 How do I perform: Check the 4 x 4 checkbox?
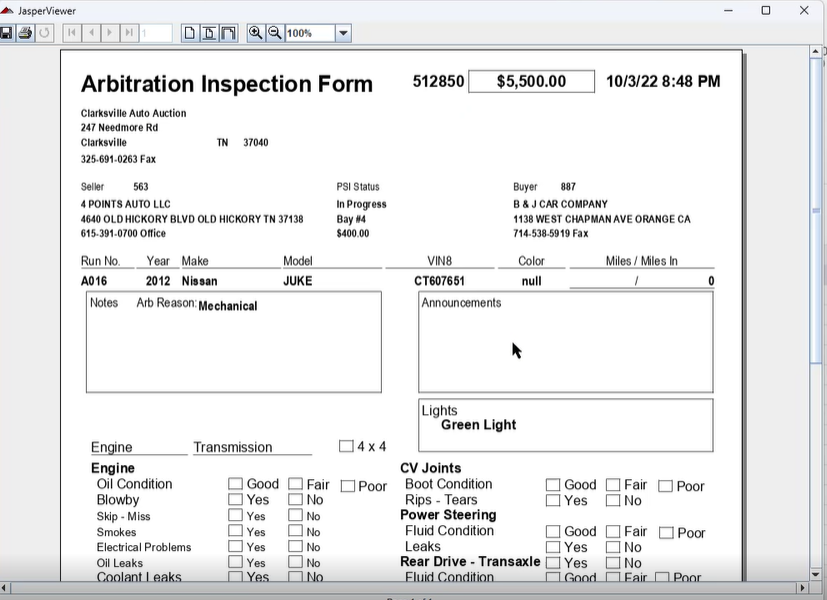[346, 447]
